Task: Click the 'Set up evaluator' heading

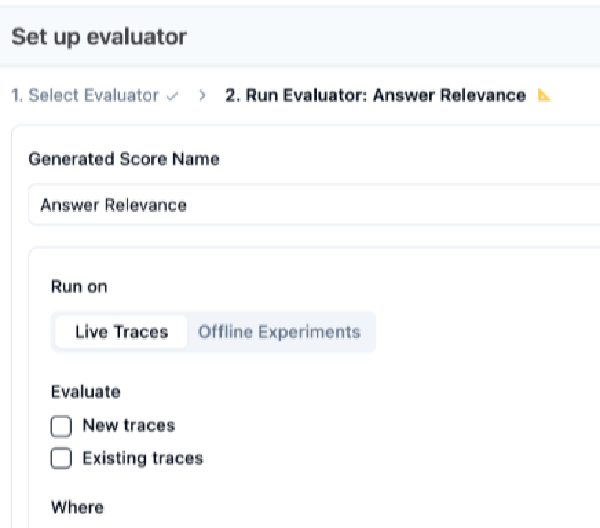Action: point(98,38)
